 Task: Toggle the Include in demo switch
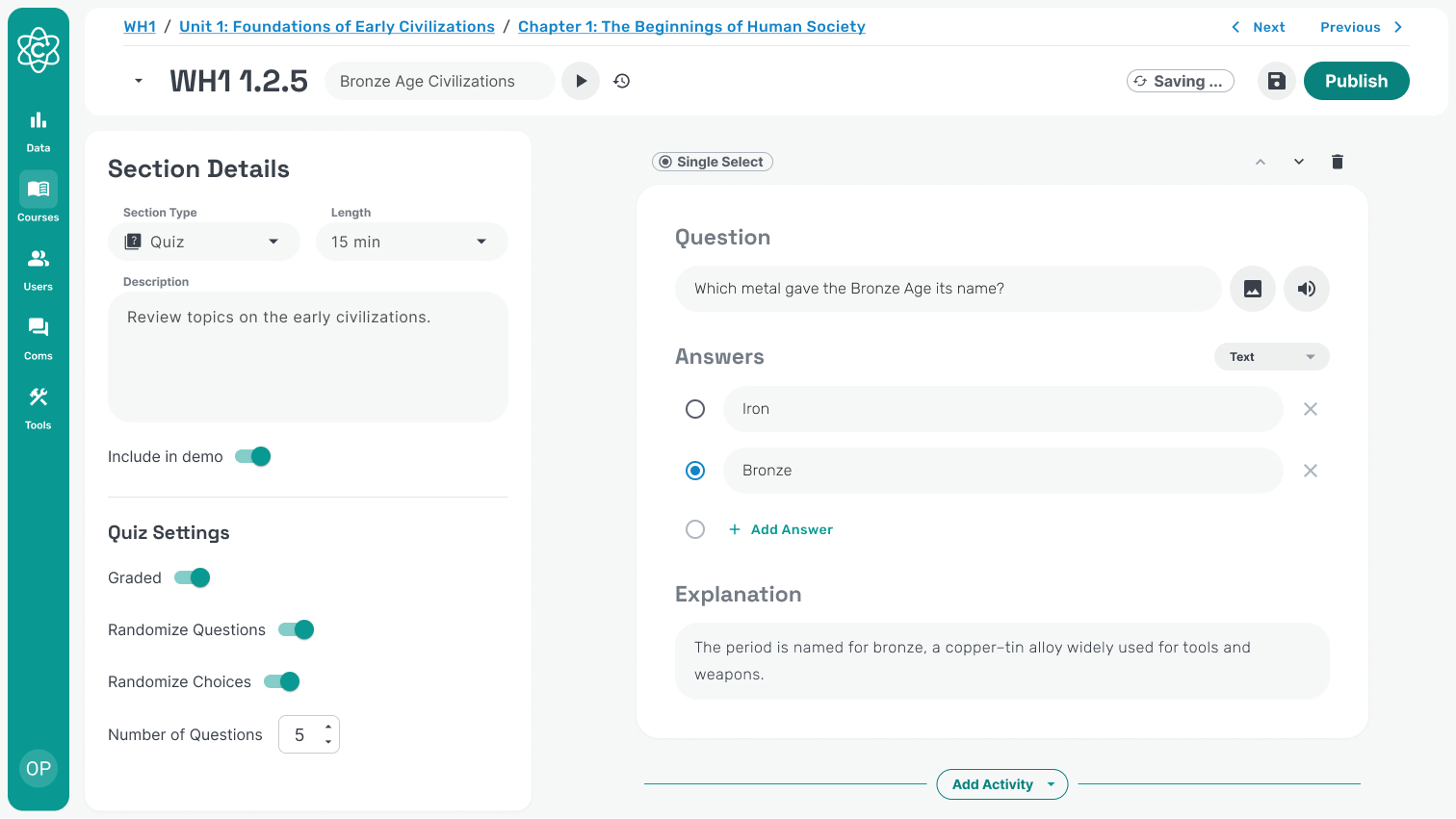point(253,456)
